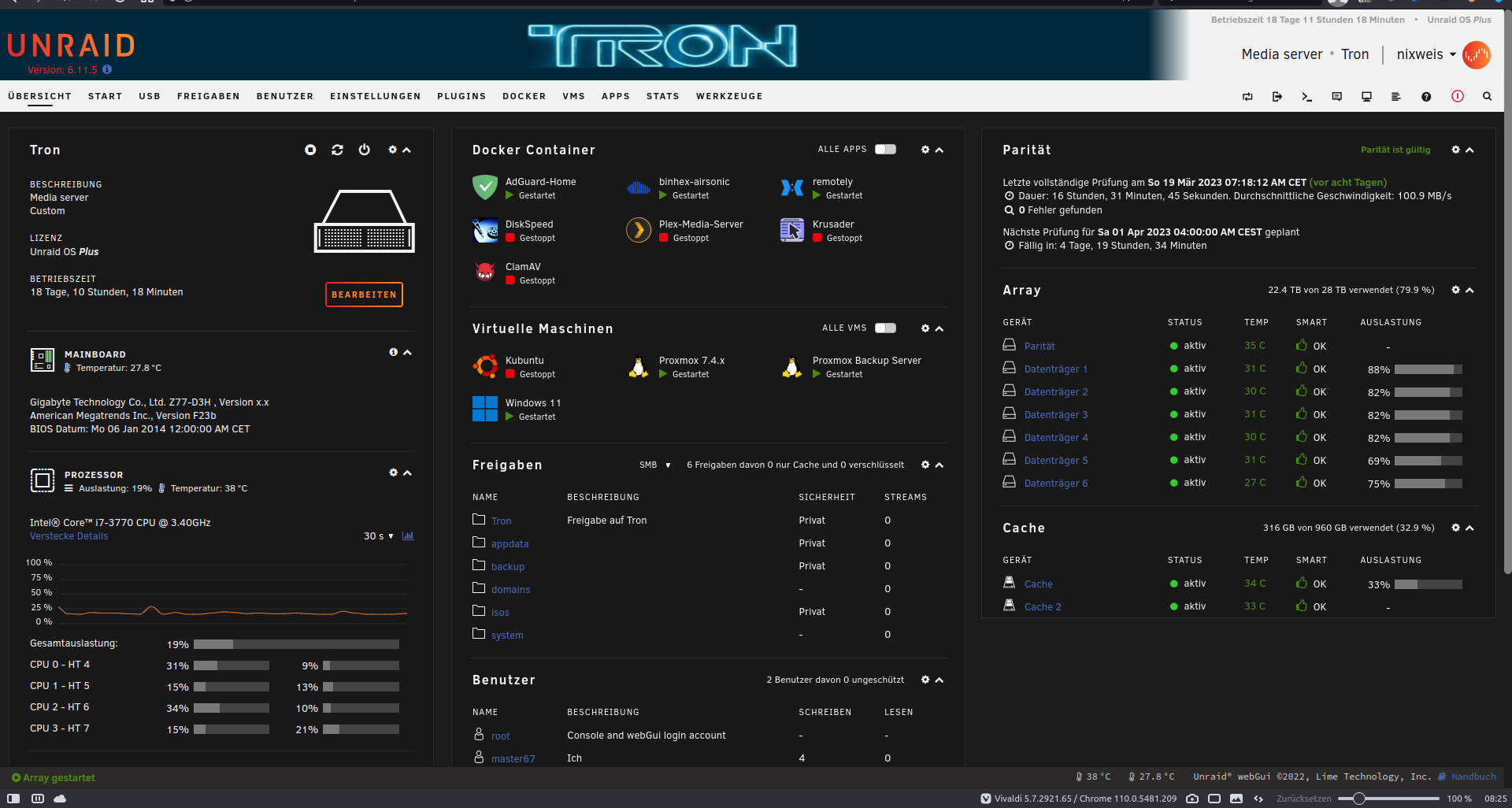The image size is (1512, 808).
Task: Open the Cache 2 device link
Action: coord(1043,606)
